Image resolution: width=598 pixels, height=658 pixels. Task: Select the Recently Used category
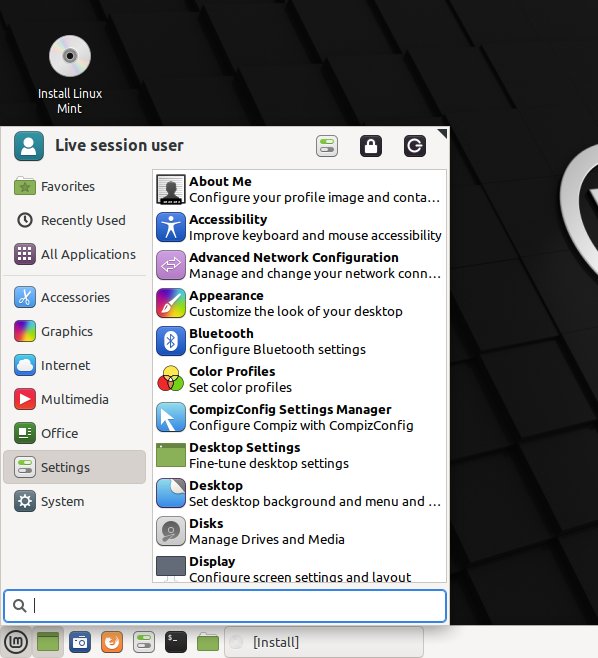(75, 220)
